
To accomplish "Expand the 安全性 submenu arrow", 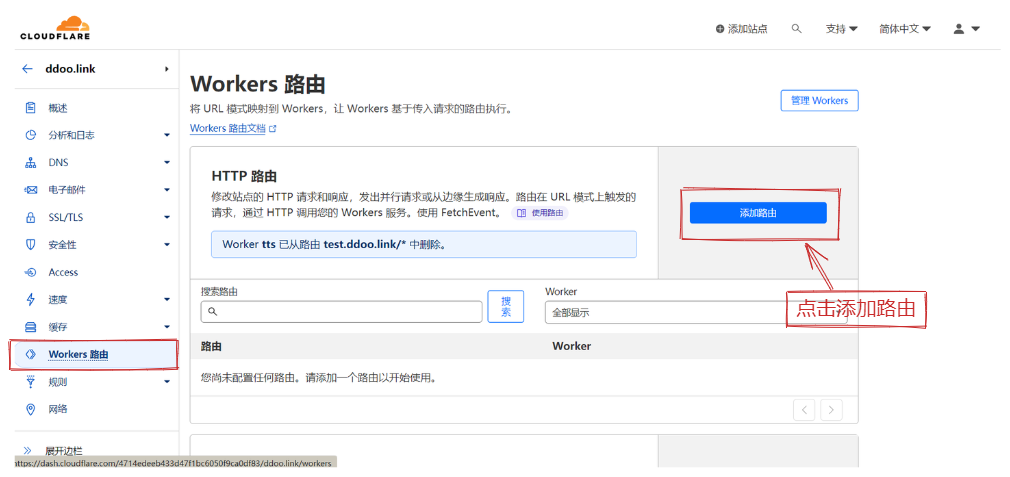I will 167,245.
